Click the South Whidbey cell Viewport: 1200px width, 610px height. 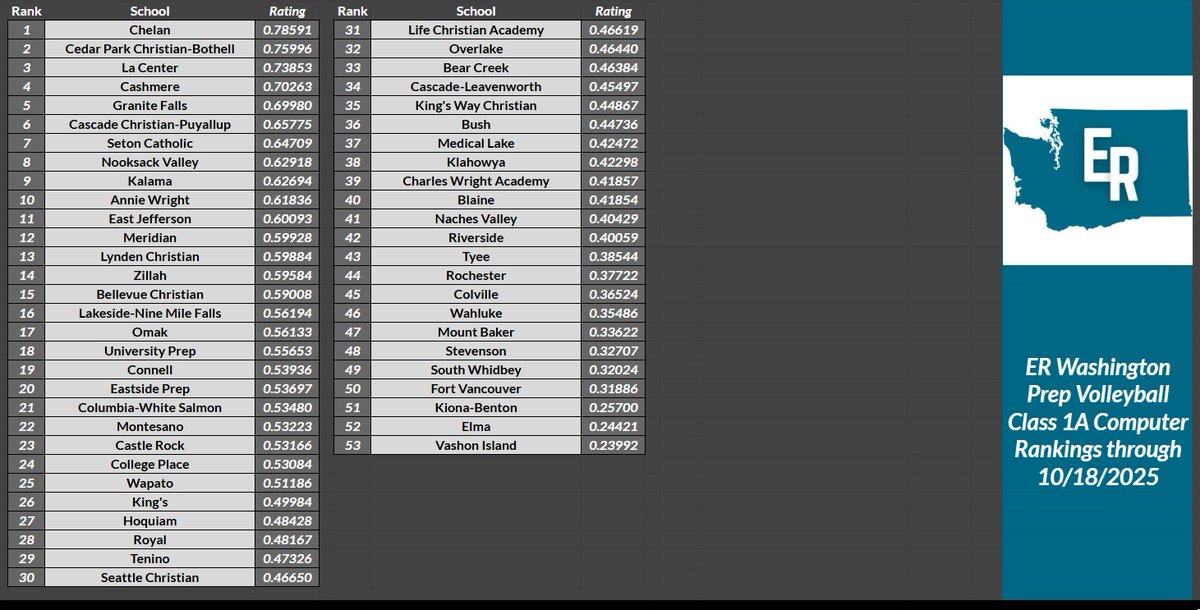(476, 370)
